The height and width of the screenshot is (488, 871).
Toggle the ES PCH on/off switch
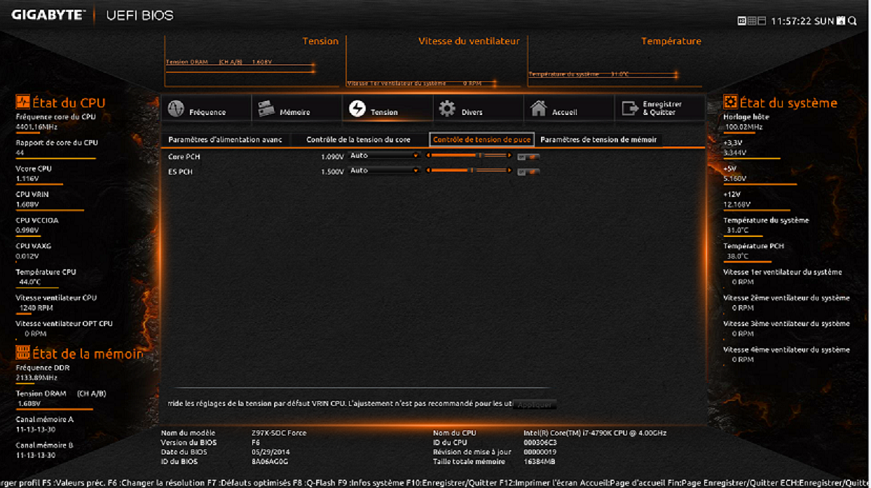(x=528, y=172)
